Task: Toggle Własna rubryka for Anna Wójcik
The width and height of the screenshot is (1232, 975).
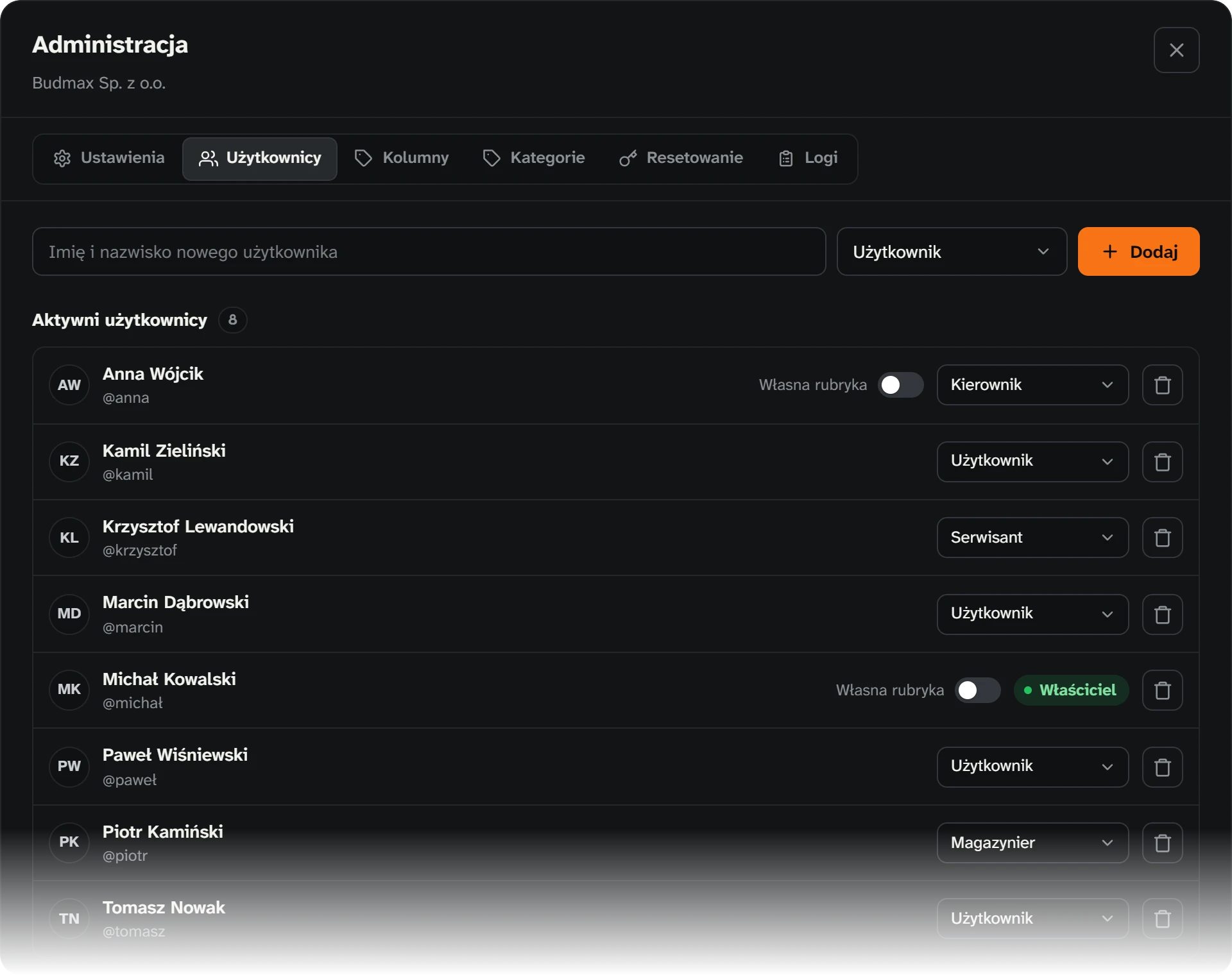Action: pyautogui.click(x=900, y=385)
